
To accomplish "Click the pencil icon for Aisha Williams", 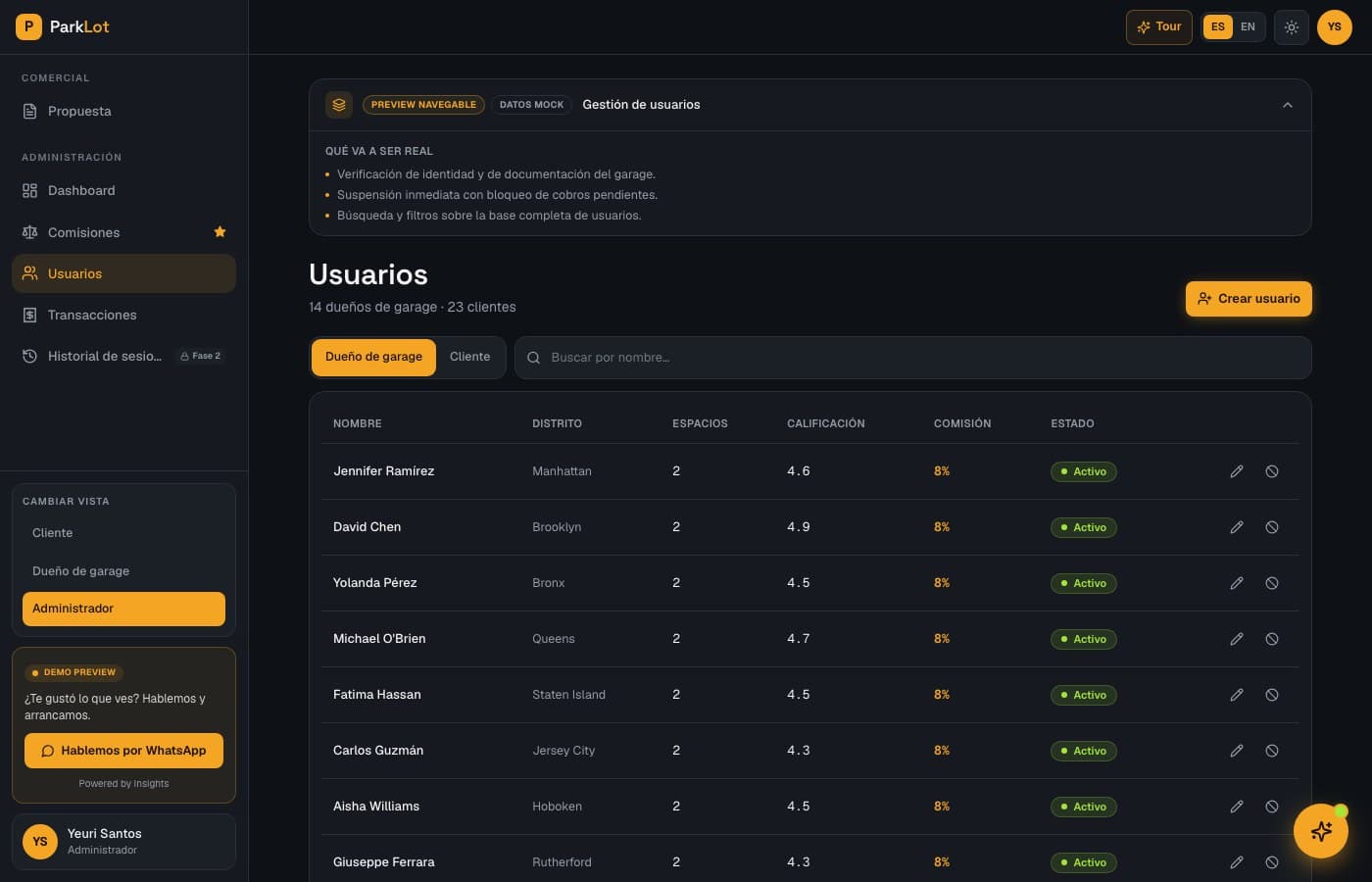I will point(1237,807).
